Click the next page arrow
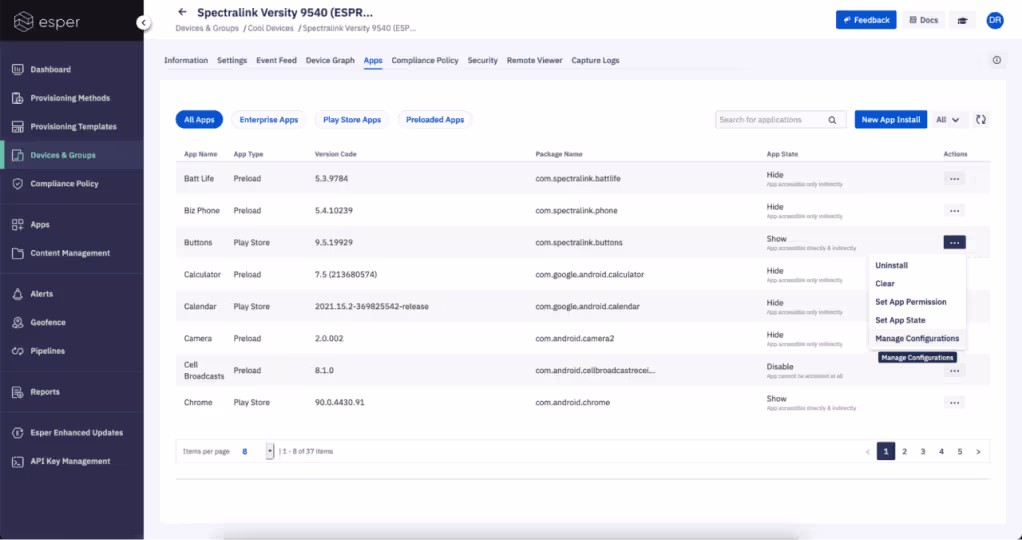 [978, 451]
